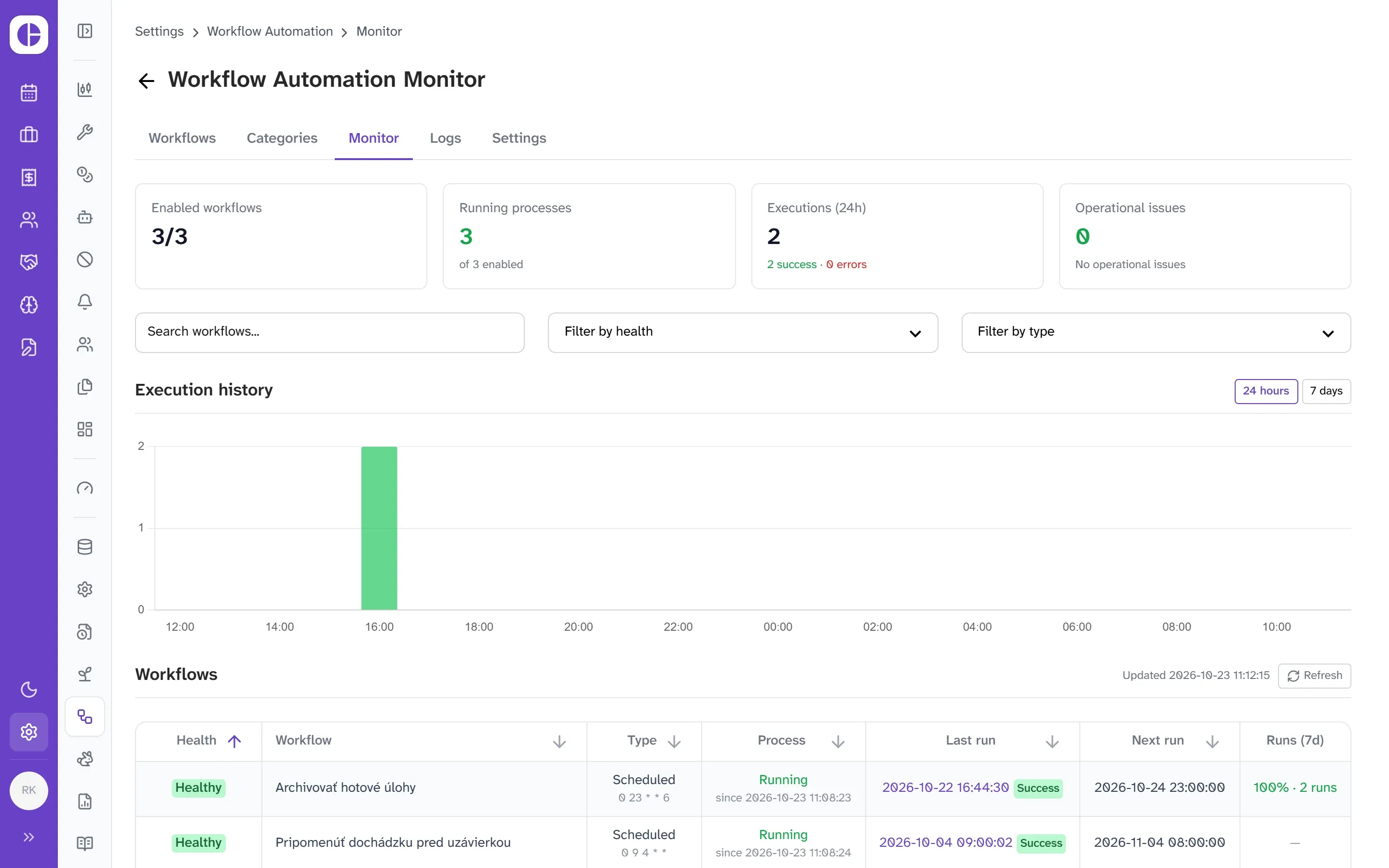Open the gauge speedometer icon
The height and width of the screenshot is (868, 1389).
click(85, 488)
